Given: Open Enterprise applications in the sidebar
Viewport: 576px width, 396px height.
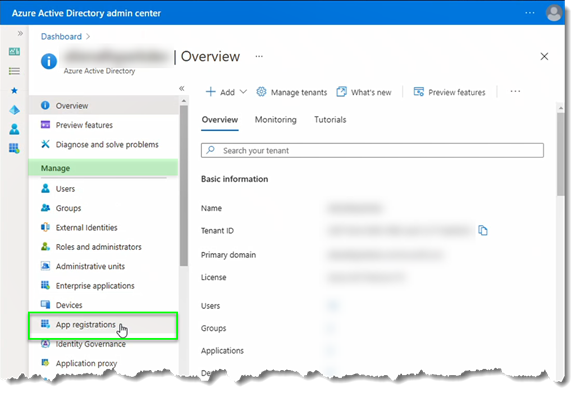Looking at the screenshot, I should 103,285.
